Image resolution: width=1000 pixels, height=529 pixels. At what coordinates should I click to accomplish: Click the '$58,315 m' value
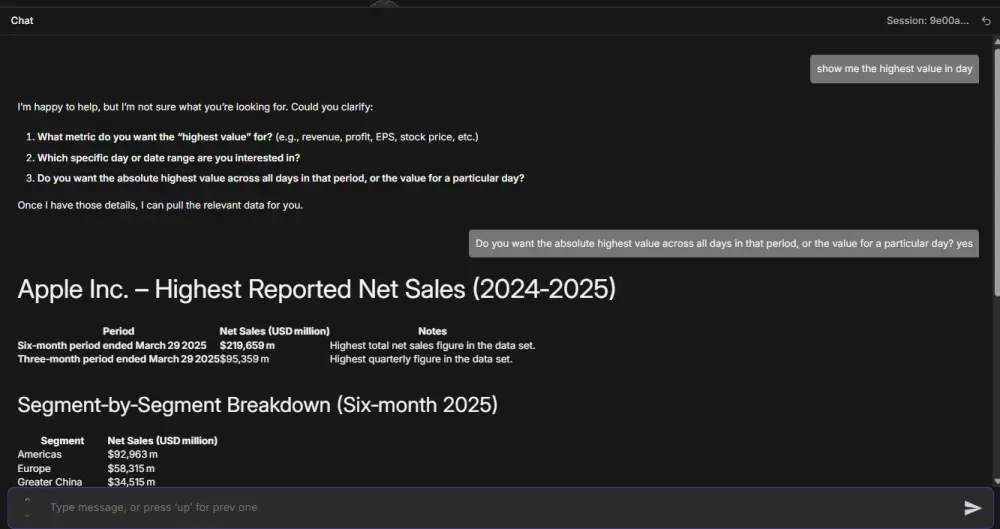(x=131, y=468)
